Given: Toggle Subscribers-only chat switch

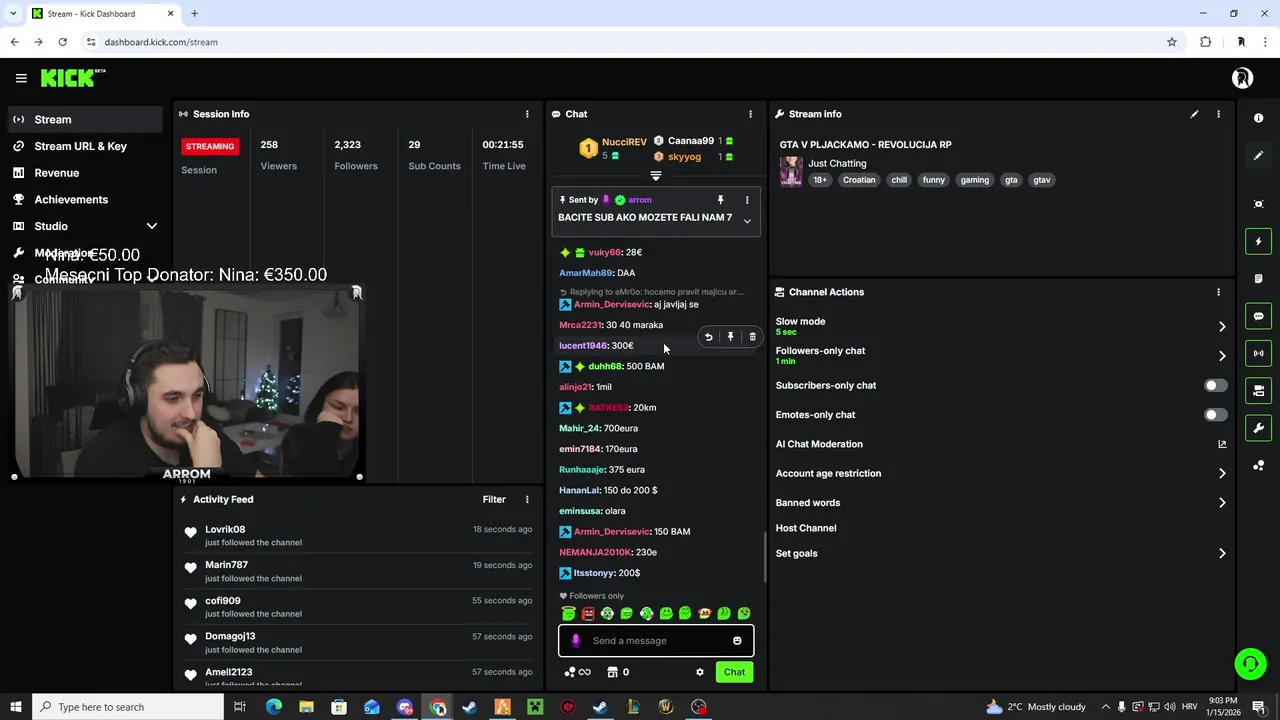Looking at the screenshot, I should [1215, 385].
